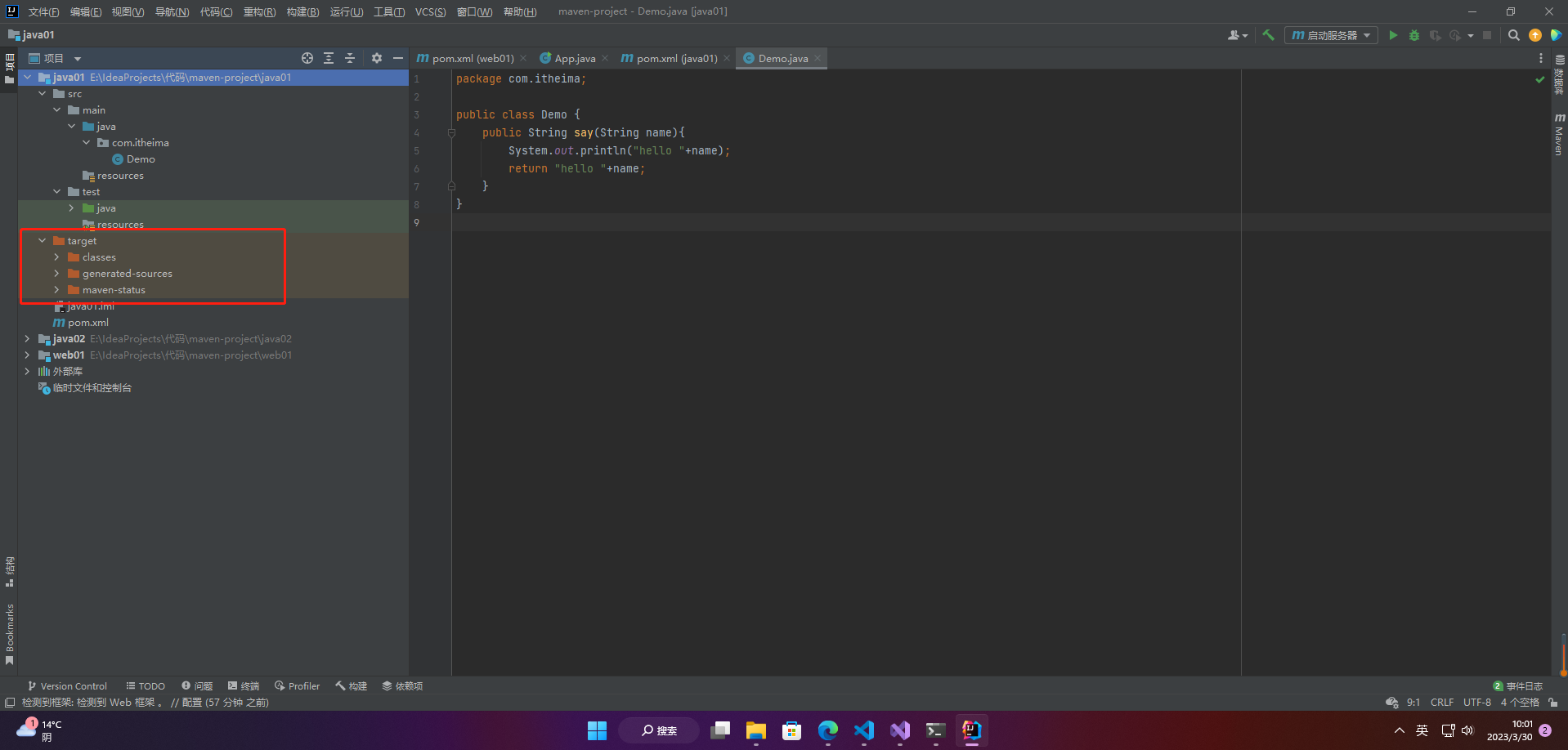The height and width of the screenshot is (750, 1568).
Task: Switch to the pom.xml (web01) tab
Action: (473, 58)
